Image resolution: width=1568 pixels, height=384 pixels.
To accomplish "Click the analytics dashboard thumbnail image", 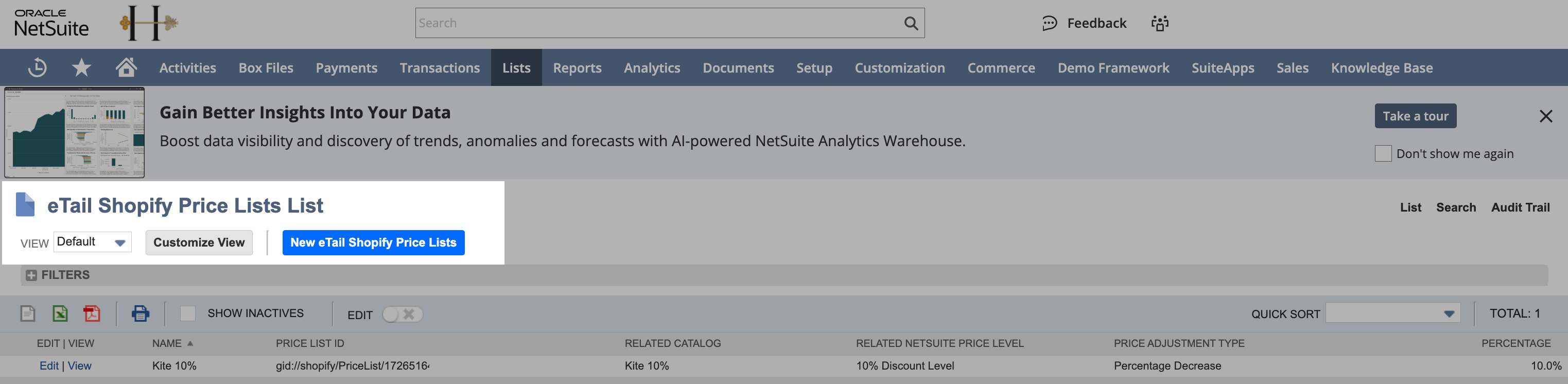I will tap(74, 132).
